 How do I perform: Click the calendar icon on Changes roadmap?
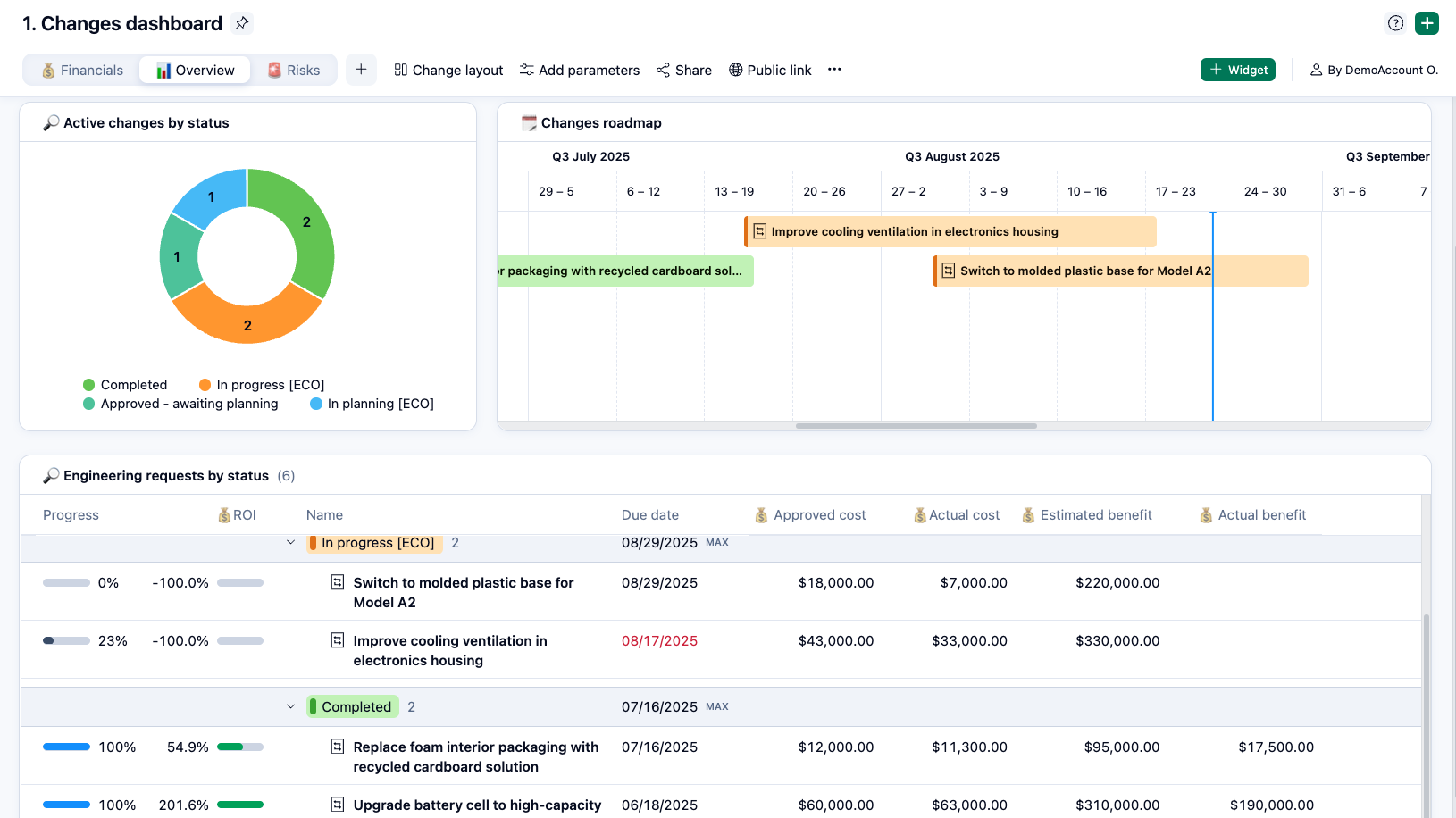pos(530,122)
